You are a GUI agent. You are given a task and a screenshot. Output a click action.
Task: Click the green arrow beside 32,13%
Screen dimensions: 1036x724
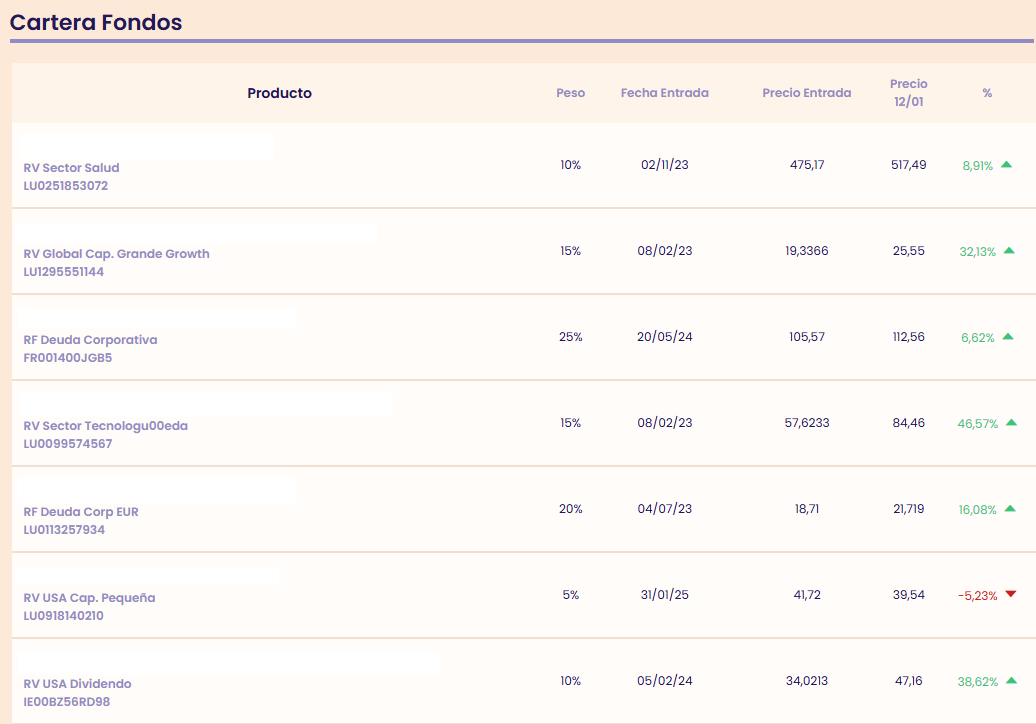tap(1009, 251)
